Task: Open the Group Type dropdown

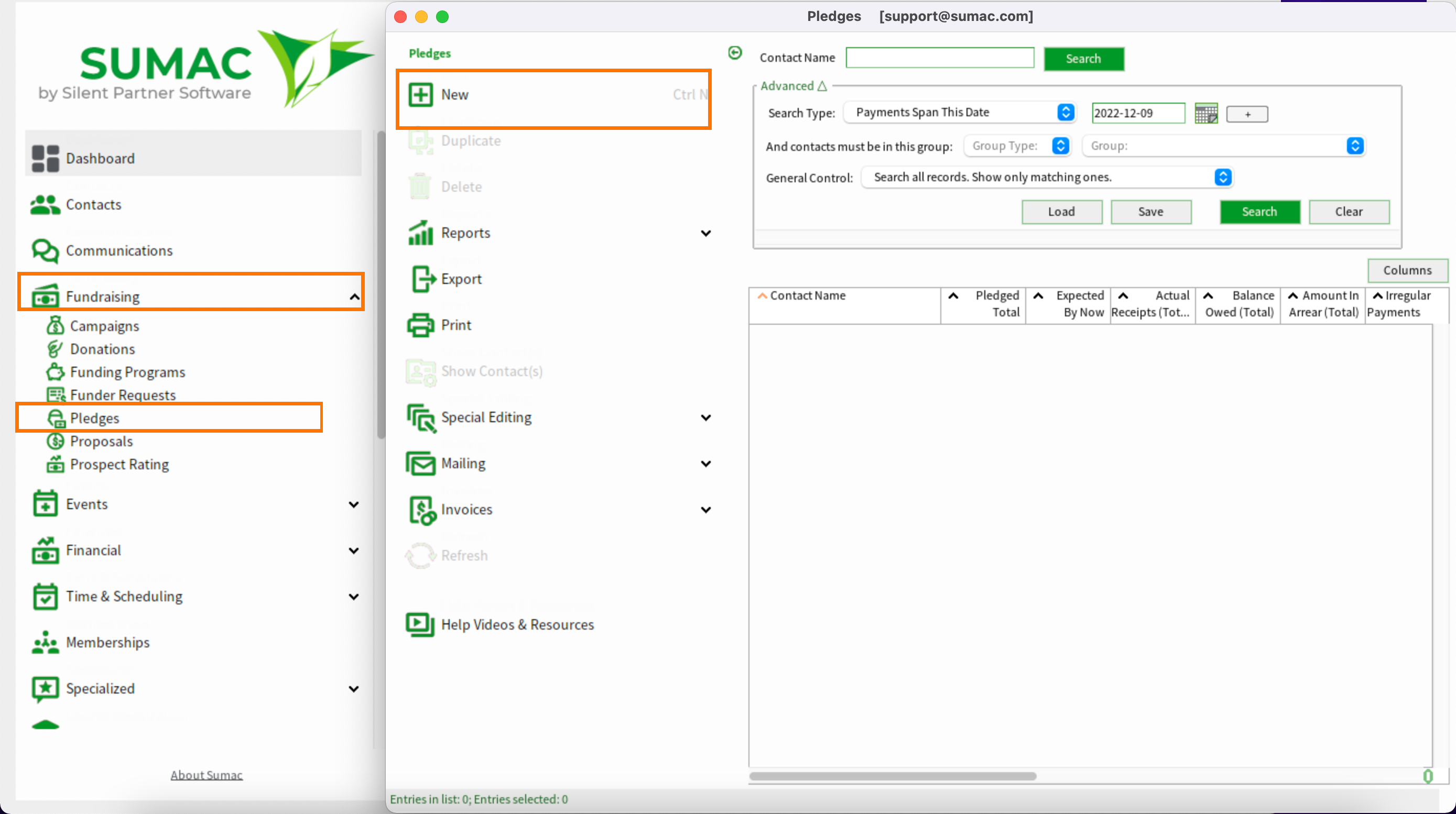Action: tap(1018, 146)
